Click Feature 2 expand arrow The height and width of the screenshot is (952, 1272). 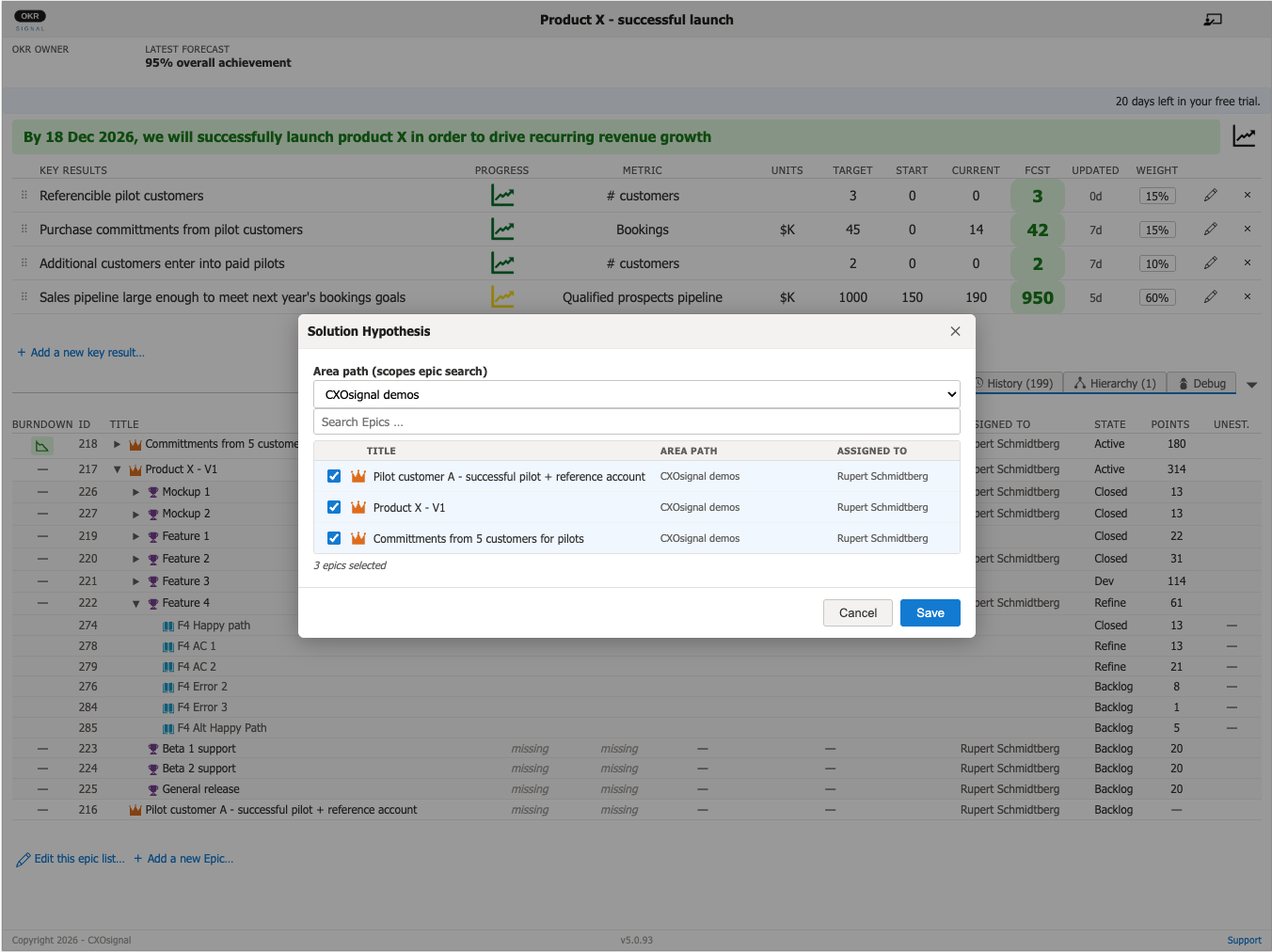(x=135, y=559)
